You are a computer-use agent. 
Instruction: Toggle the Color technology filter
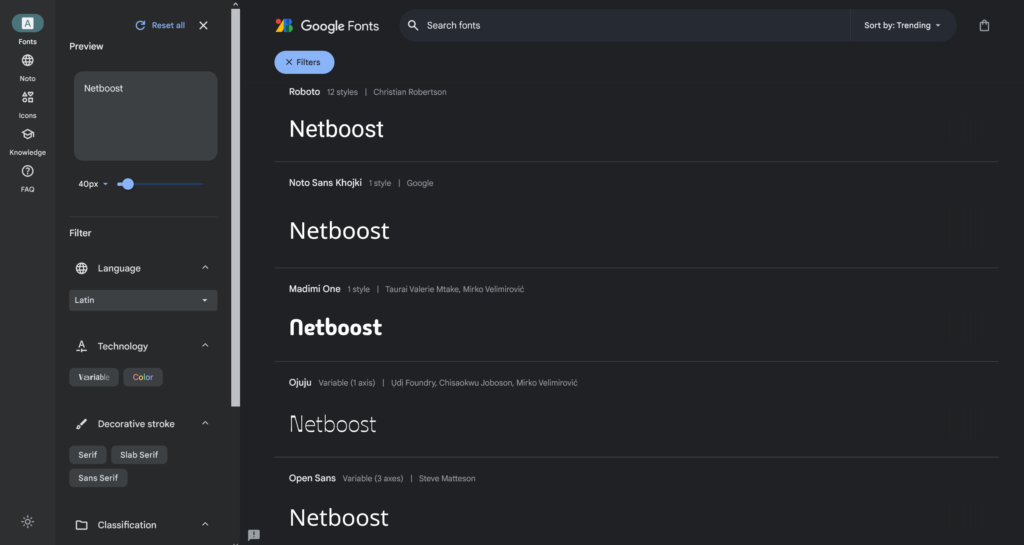pos(143,377)
